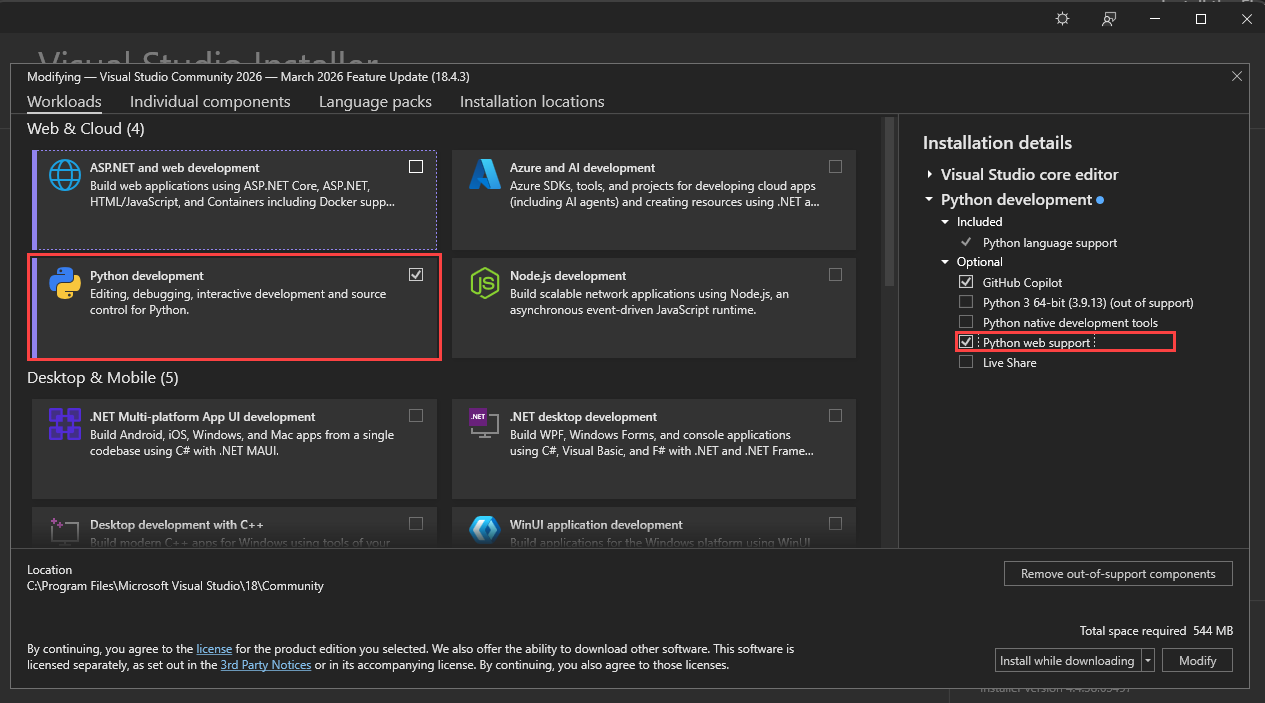Expand Visual Studio core editor details

(930, 174)
